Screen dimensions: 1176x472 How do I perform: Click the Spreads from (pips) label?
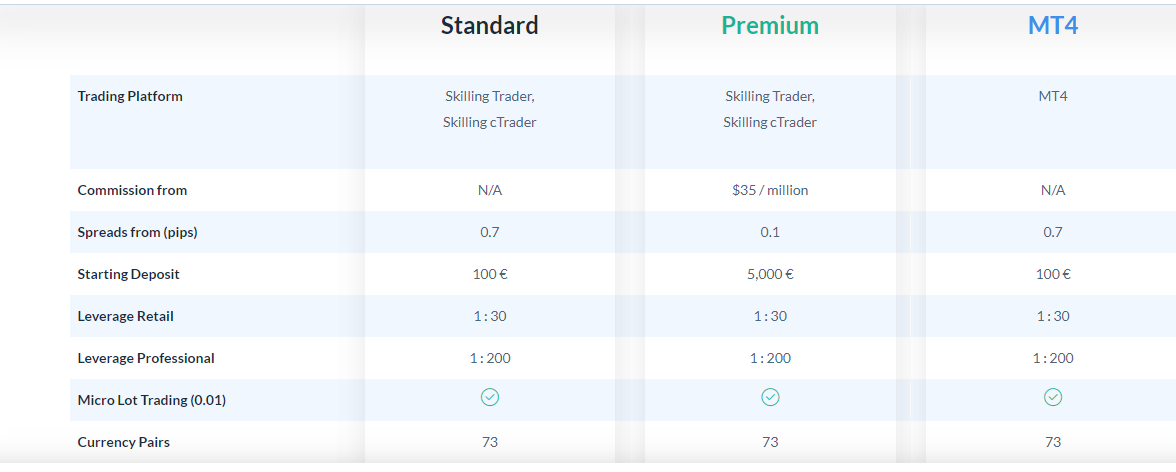tap(137, 233)
